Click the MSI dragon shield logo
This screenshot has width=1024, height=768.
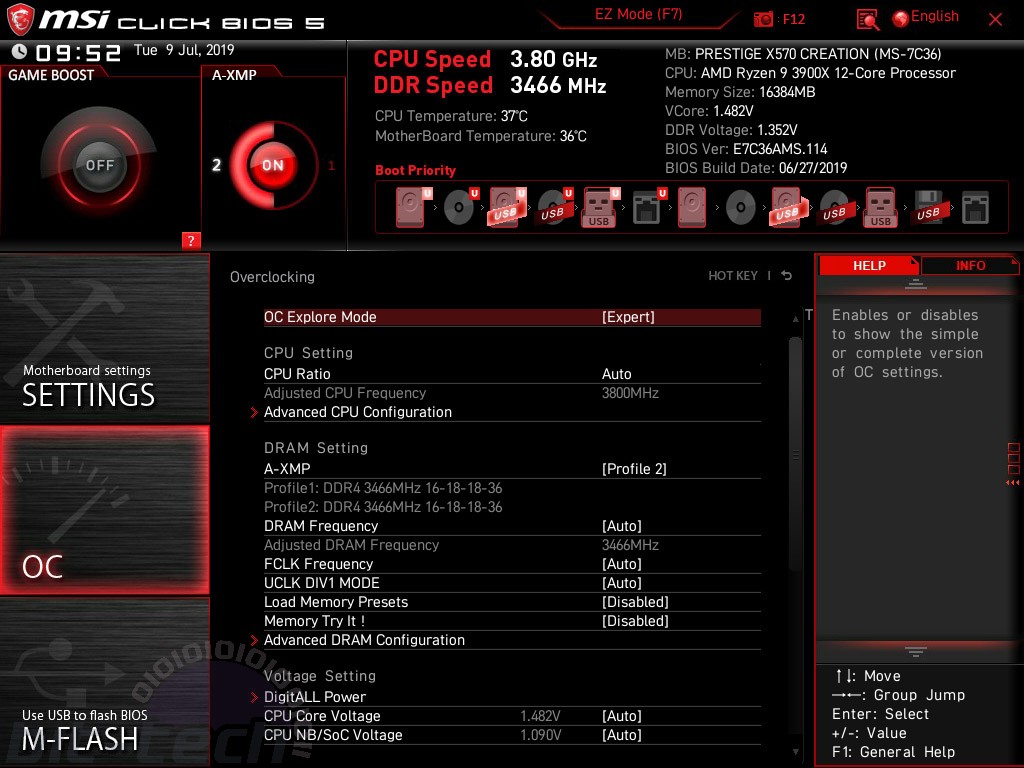point(20,20)
